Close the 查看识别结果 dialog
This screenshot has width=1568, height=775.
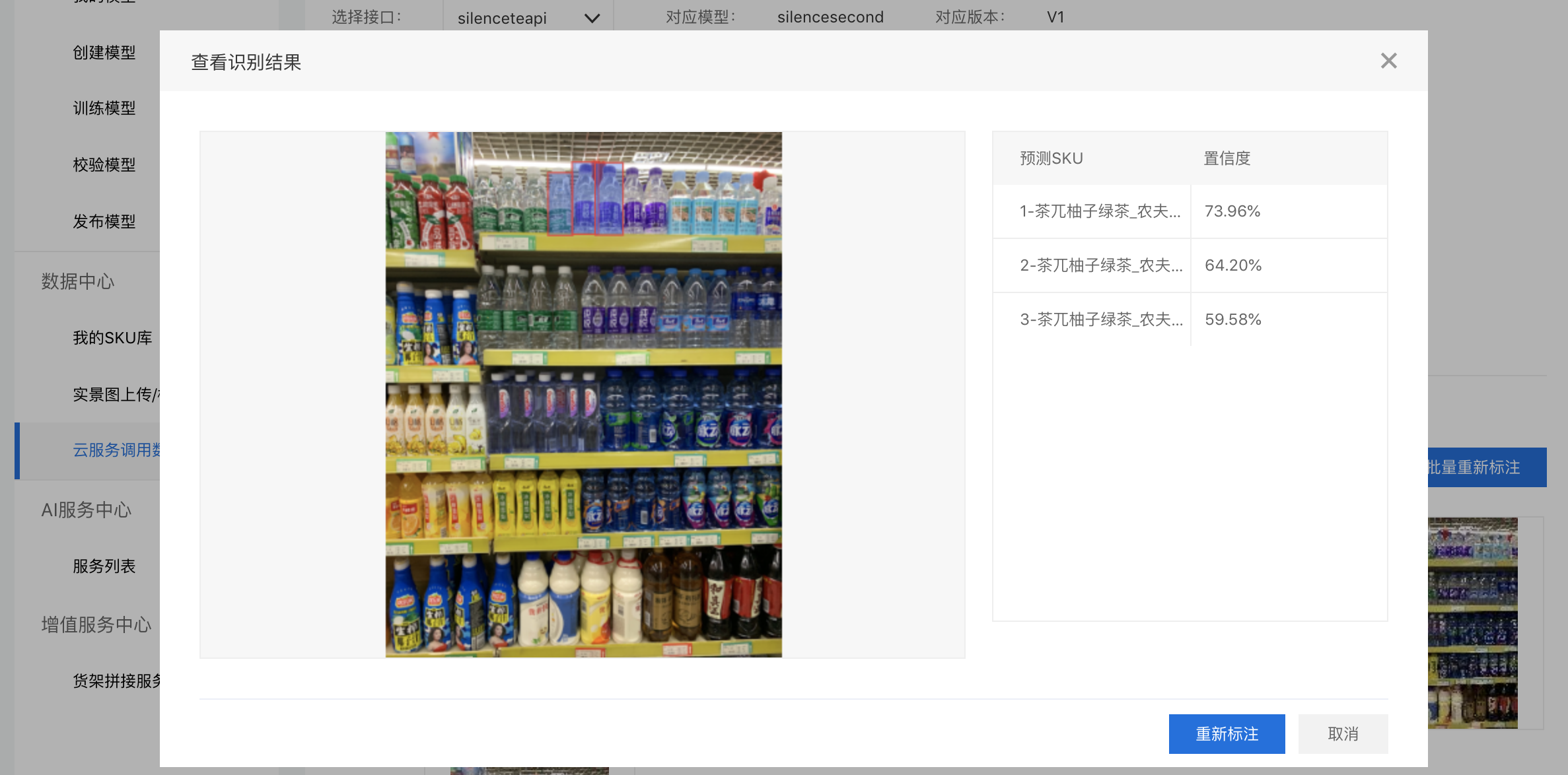(x=1388, y=61)
